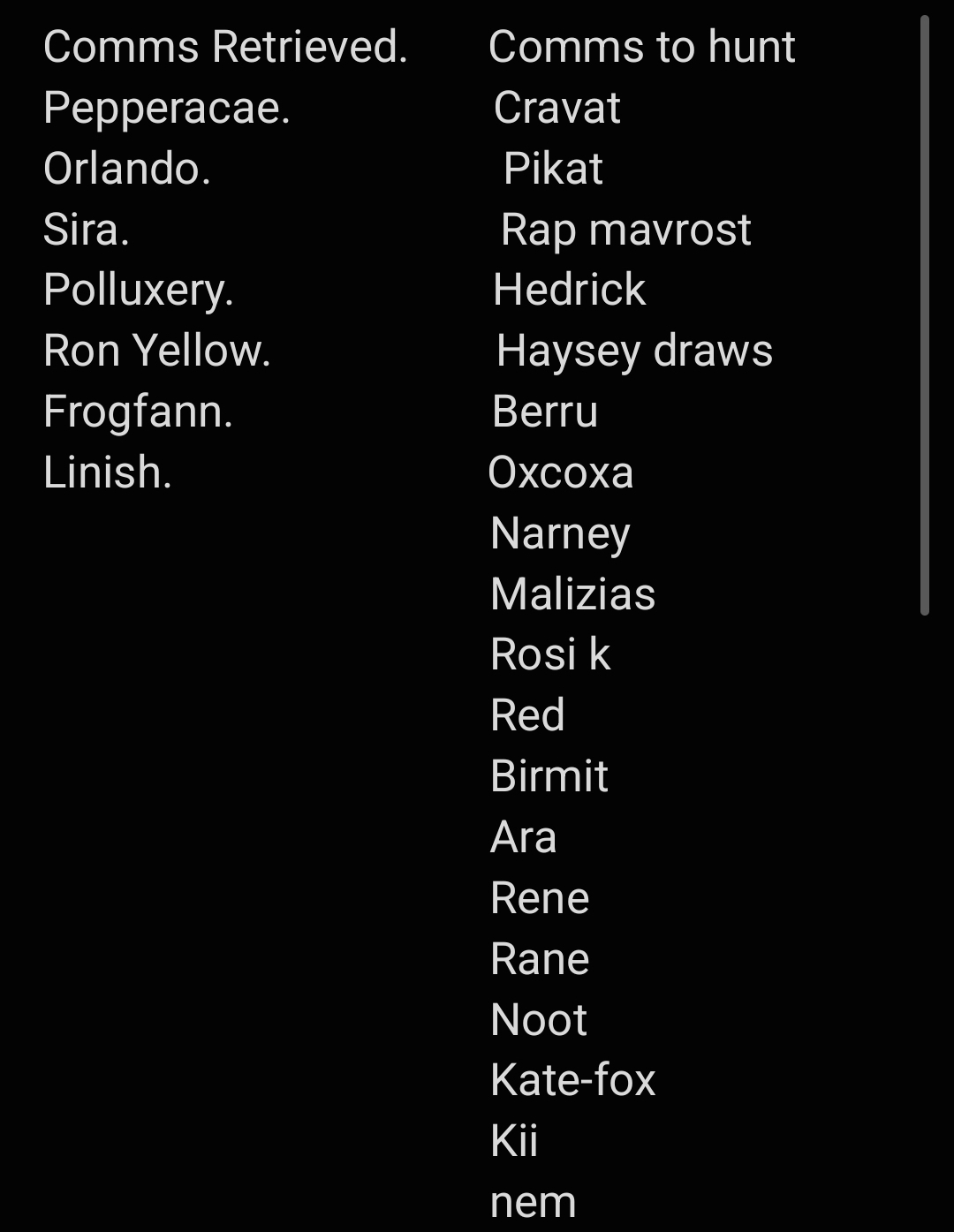954x1232 pixels.
Task: Click the 'Cravat' name
Action: tap(556, 108)
